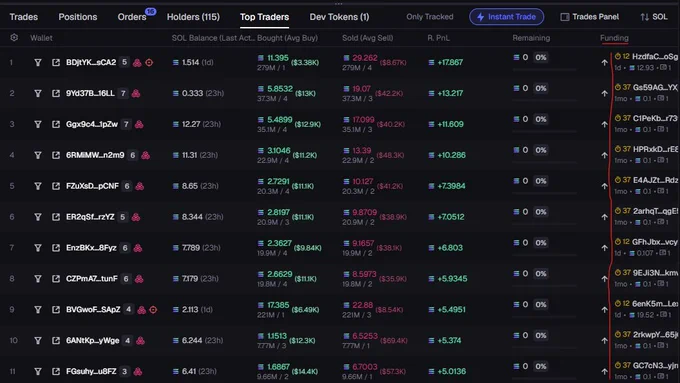Click funding arrow for row BVGwoF...SApZ
Viewport: 680px width, 383px height.
pyautogui.click(x=605, y=310)
